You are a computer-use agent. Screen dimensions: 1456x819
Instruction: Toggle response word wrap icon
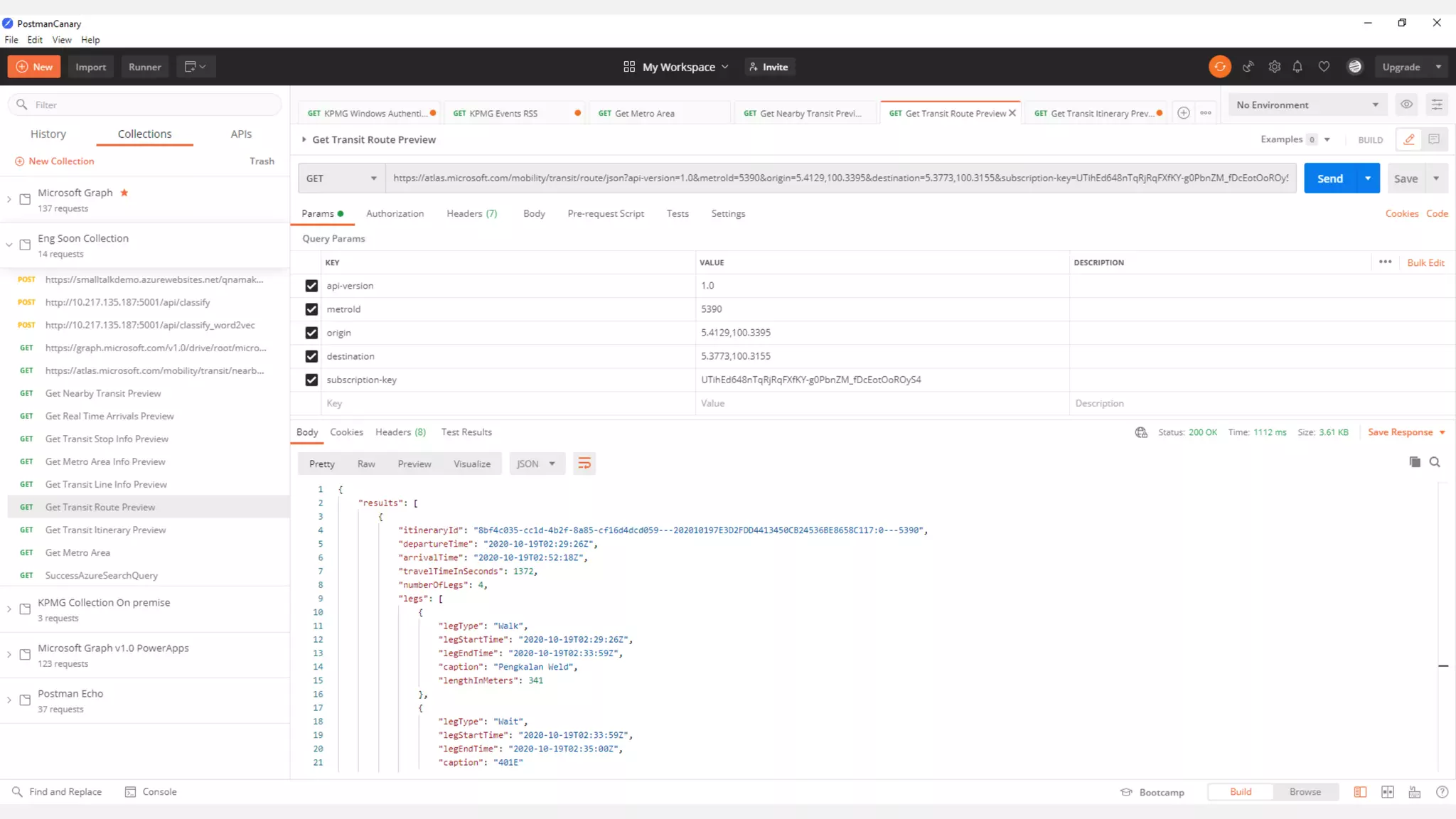pyautogui.click(x=584, y=464)
